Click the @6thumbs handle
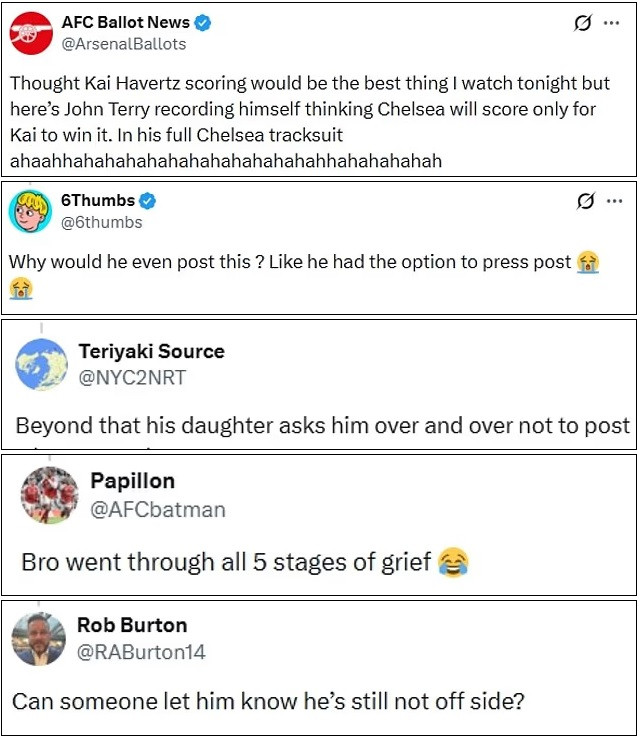Screen dimensions: 640x741 point(102,222)
